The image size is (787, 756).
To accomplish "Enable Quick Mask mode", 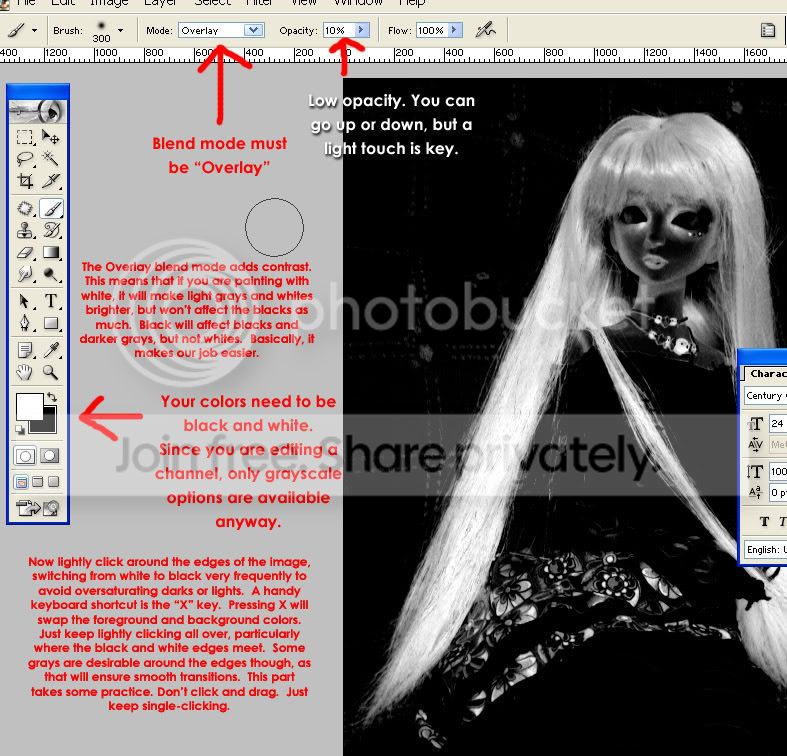I will pyautogui.click(x=50, y=456).
